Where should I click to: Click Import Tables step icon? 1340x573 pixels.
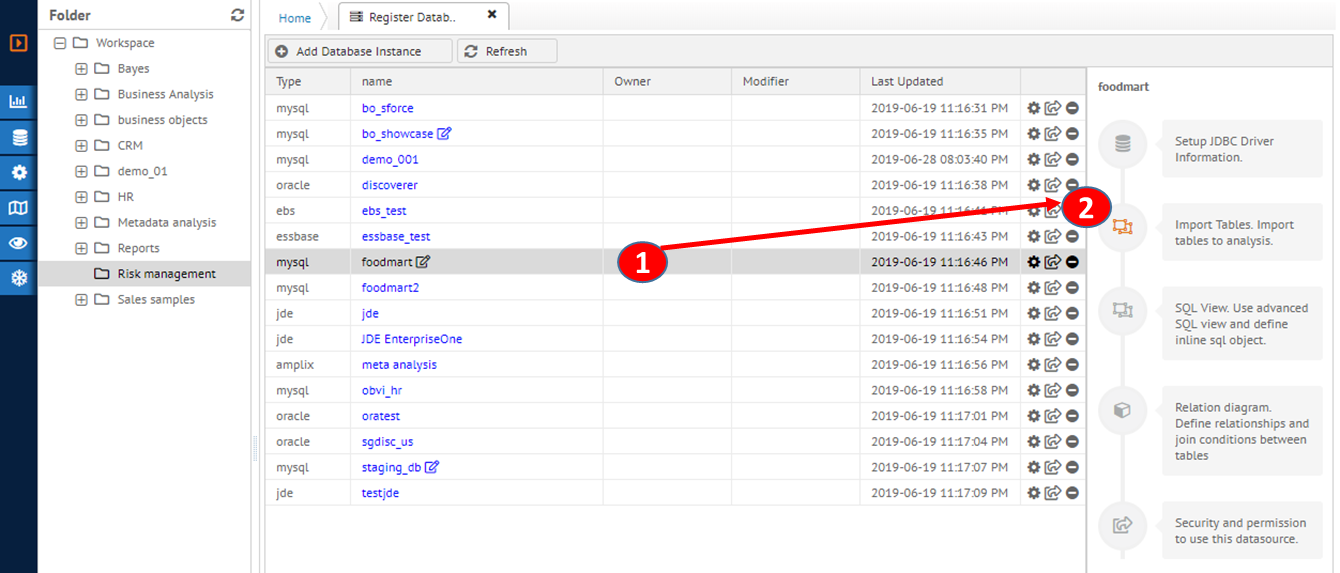point(1122,227)
